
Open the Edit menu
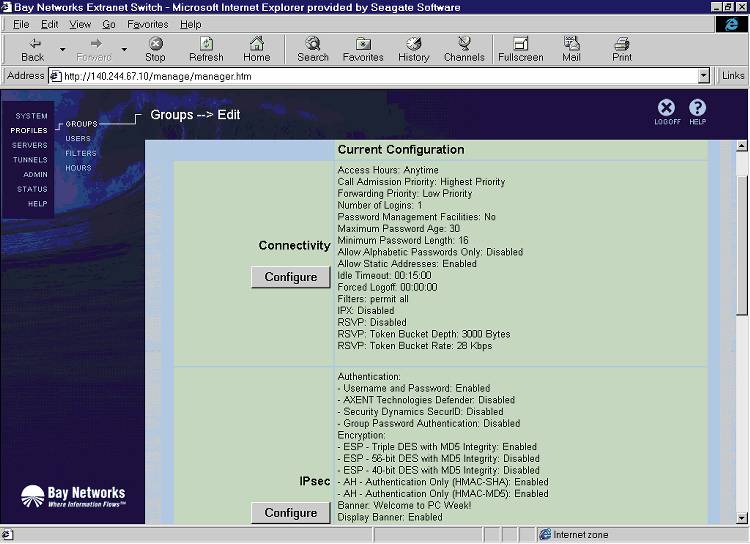pos(49,24)
